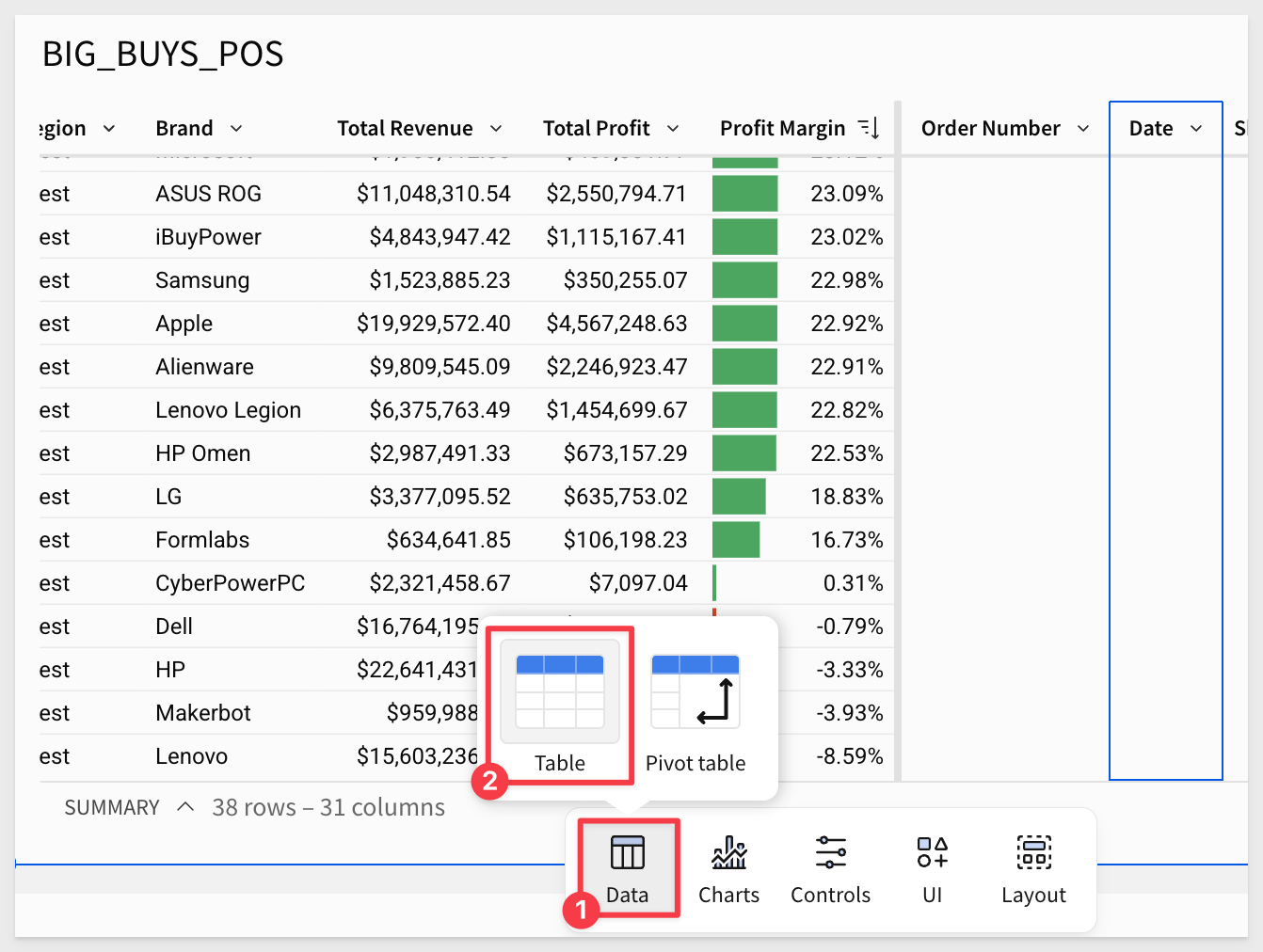Open the Region column dropdown arrow

click(109, 128)
